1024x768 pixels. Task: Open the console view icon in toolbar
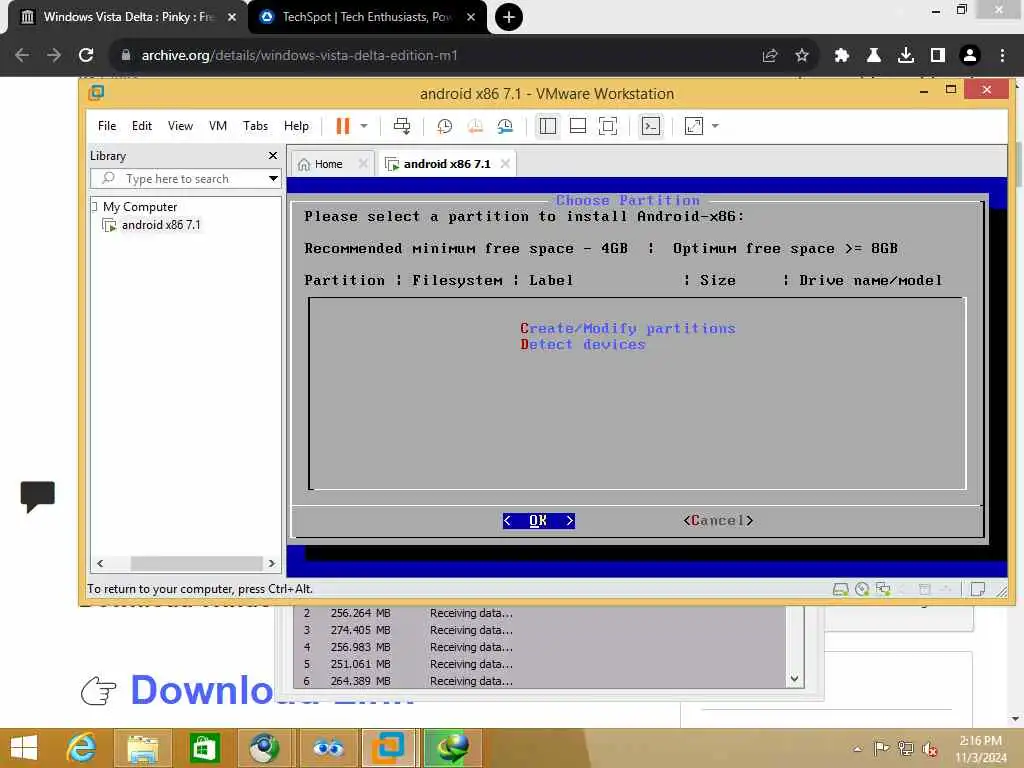(651, 126)
